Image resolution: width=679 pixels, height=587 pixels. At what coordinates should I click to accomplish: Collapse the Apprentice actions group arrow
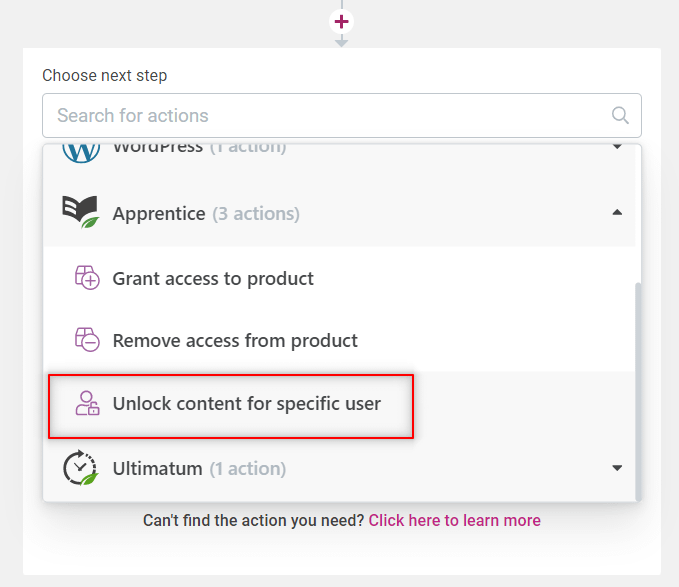click(617, 212)
